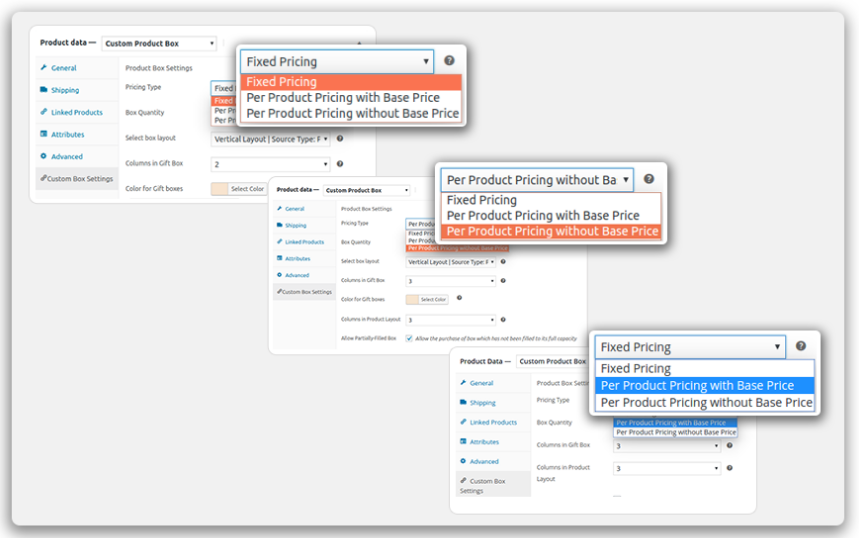The image size is (859, 538).
Task: Click help icon next to middle panel Select Color button
Action: pos(459,298)
